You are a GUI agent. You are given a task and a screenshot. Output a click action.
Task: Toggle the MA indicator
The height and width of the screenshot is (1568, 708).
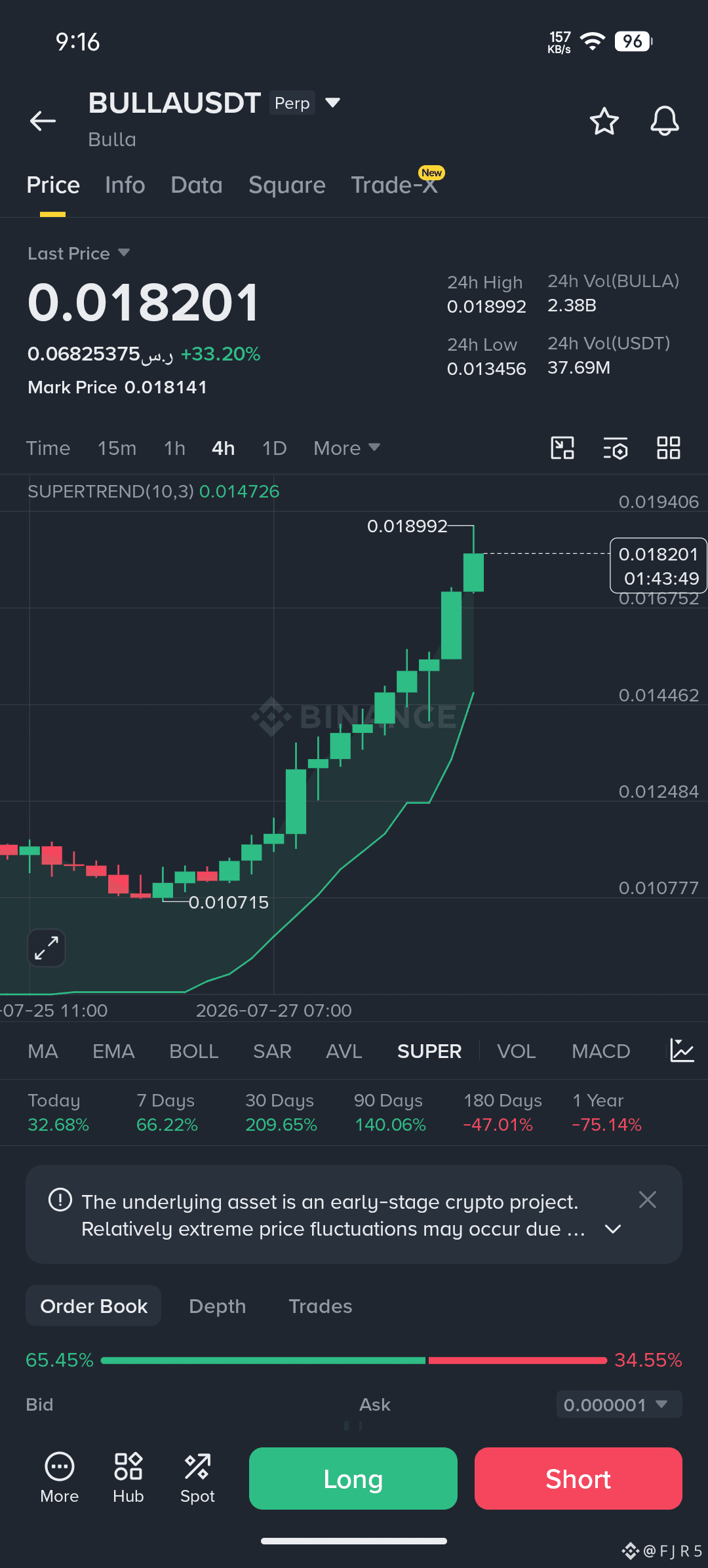[x=43, y=1051]
